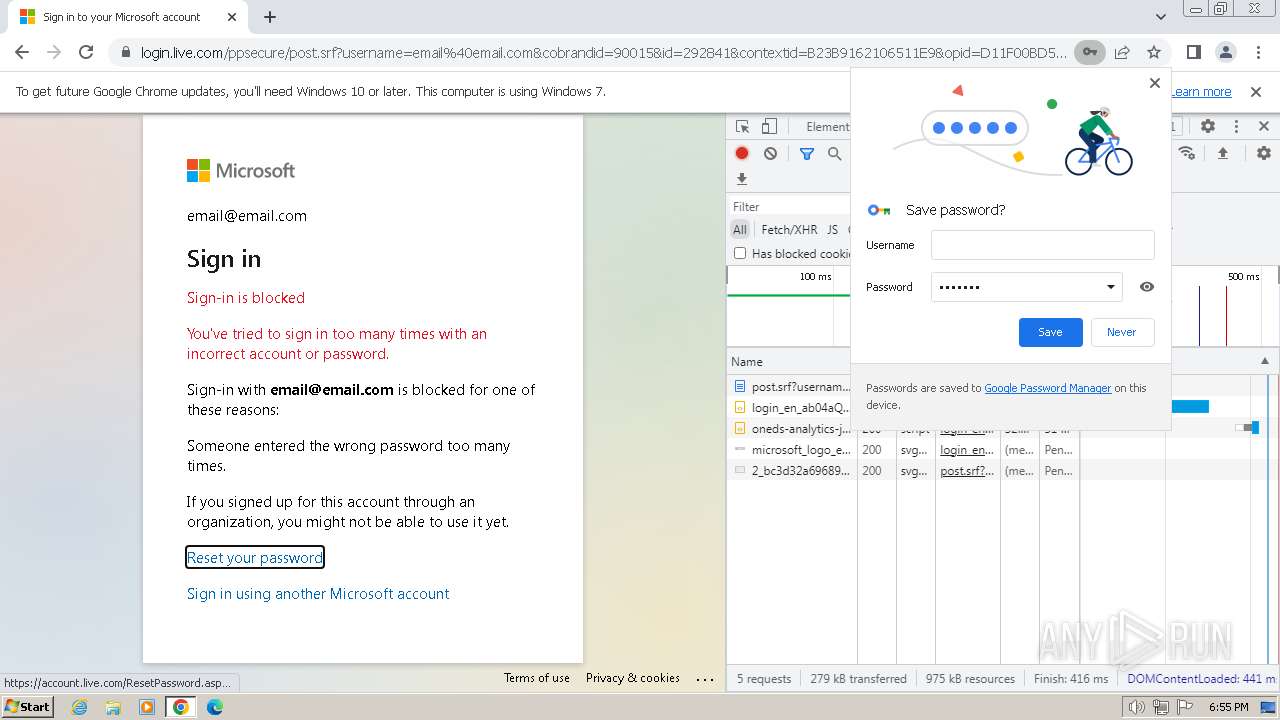Open the DevTools three-dot menu
The width and height of the screenshot is (1280, 720).
(1236, 127)
